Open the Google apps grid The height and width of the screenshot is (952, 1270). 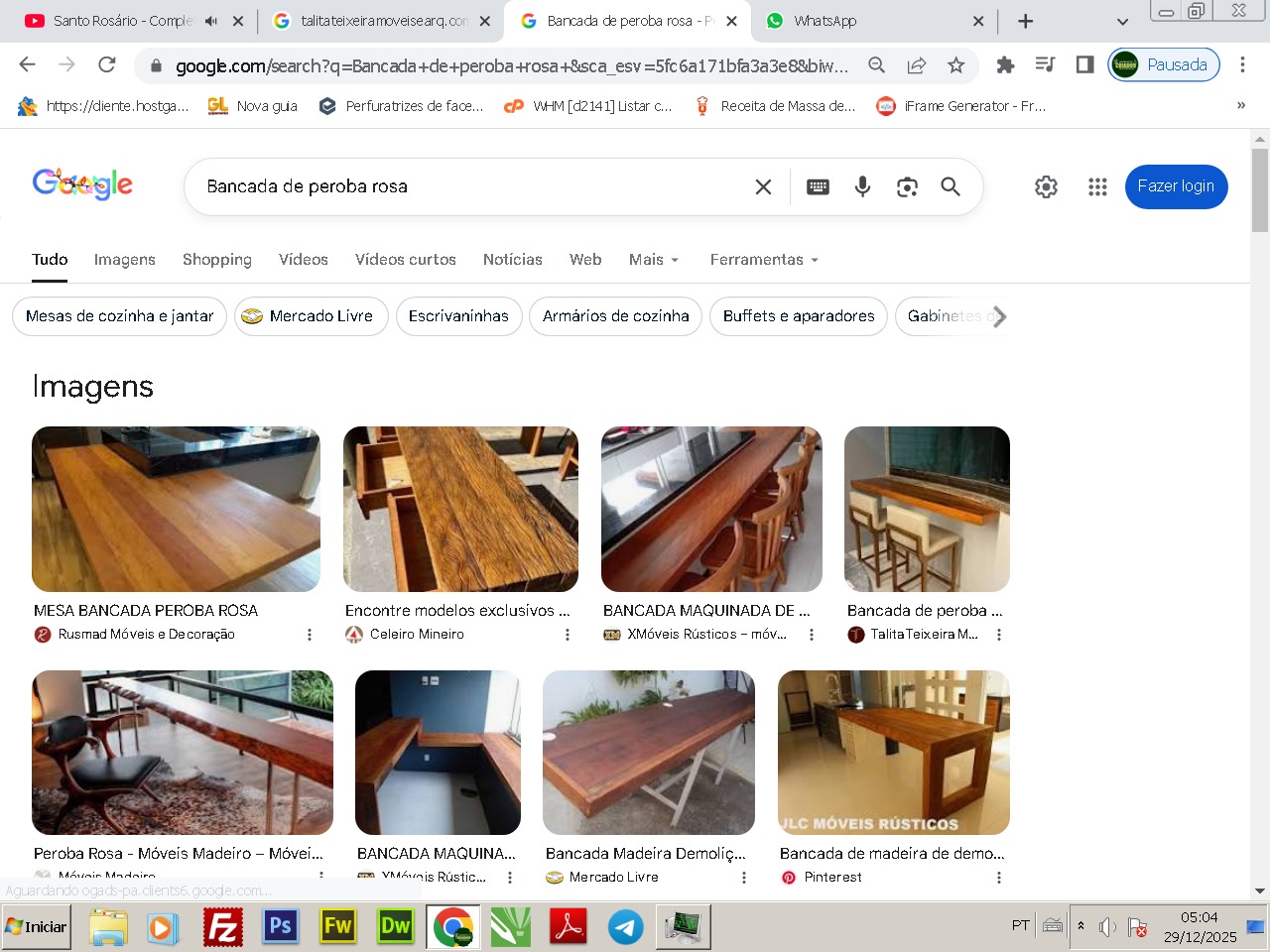tap(1097, 186)
